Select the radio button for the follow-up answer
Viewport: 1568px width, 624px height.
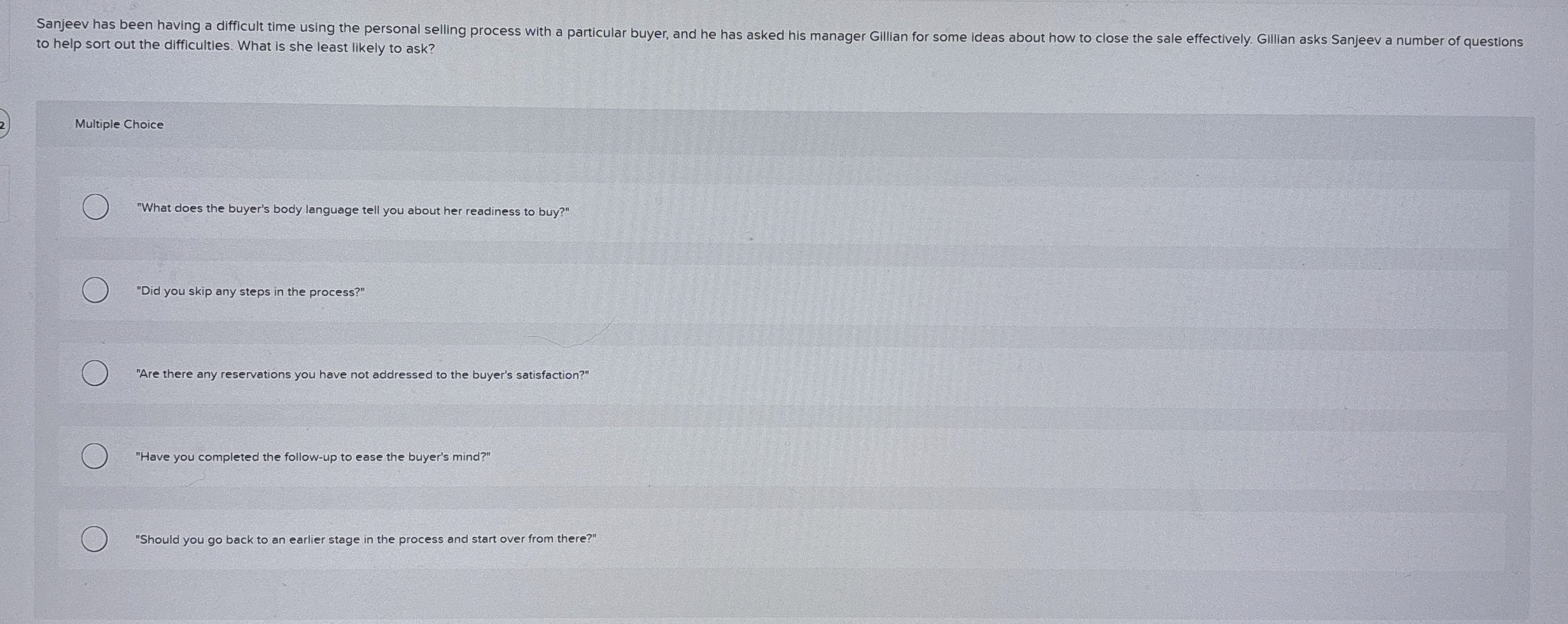[x=94, y=455]
